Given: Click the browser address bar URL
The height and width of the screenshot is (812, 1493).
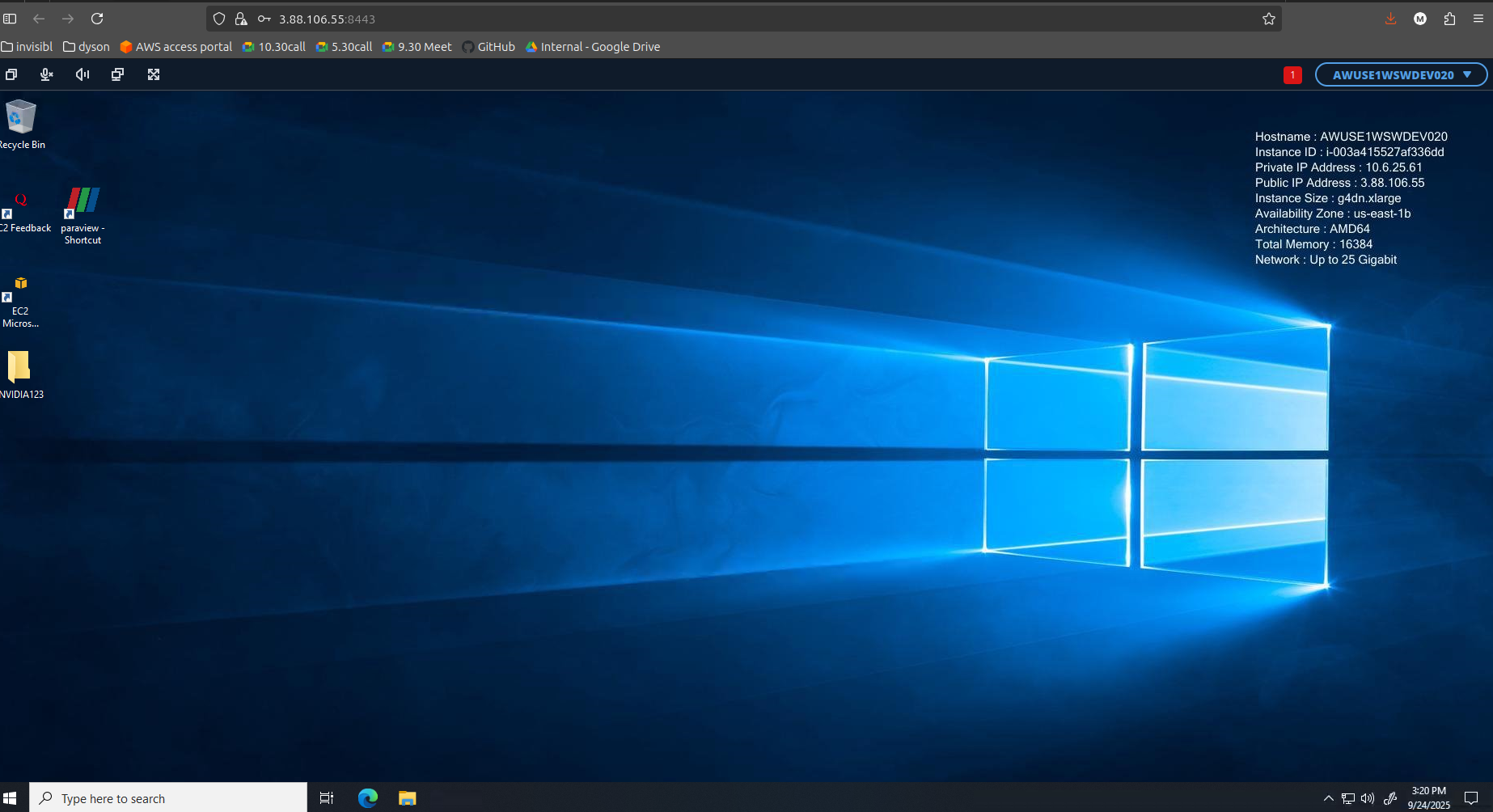Looking at the screenshot, I should pos(327,19).
